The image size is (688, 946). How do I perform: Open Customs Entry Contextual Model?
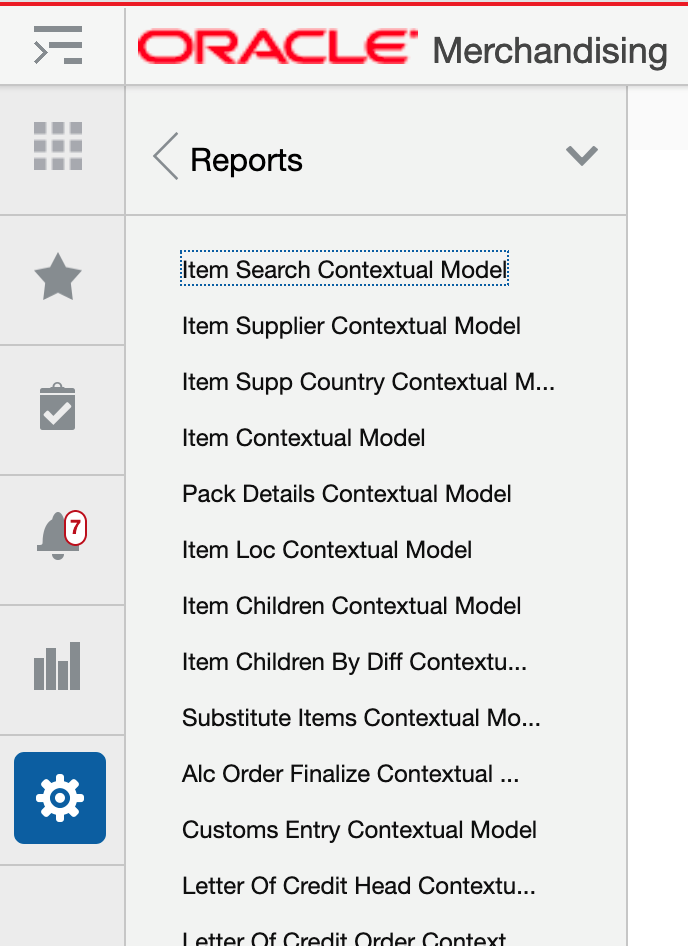pos(359,829)
